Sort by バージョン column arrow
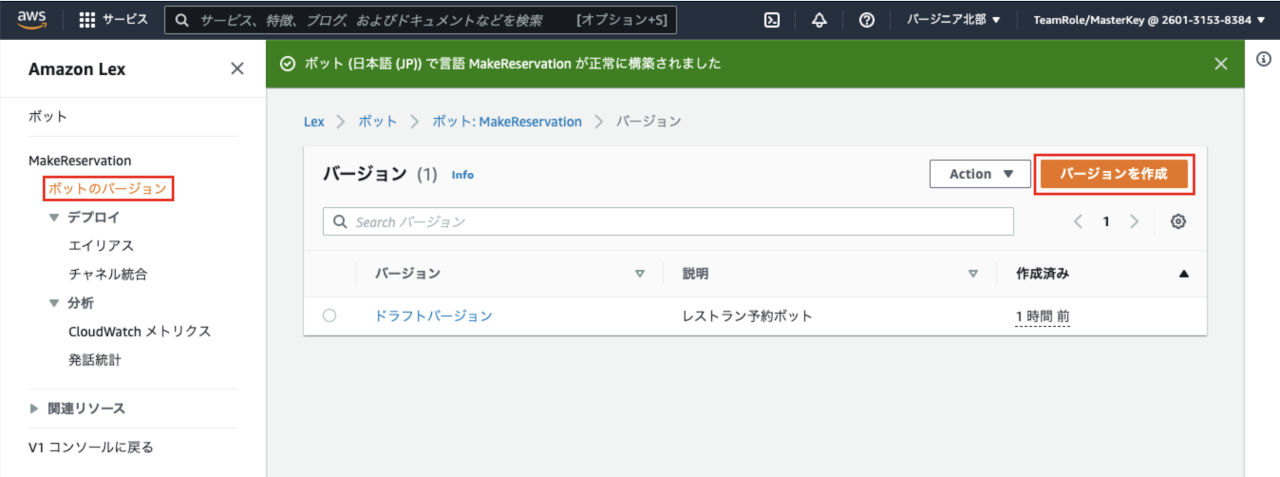The height and width of the screenshot is (477, 1280). point(640,273)
